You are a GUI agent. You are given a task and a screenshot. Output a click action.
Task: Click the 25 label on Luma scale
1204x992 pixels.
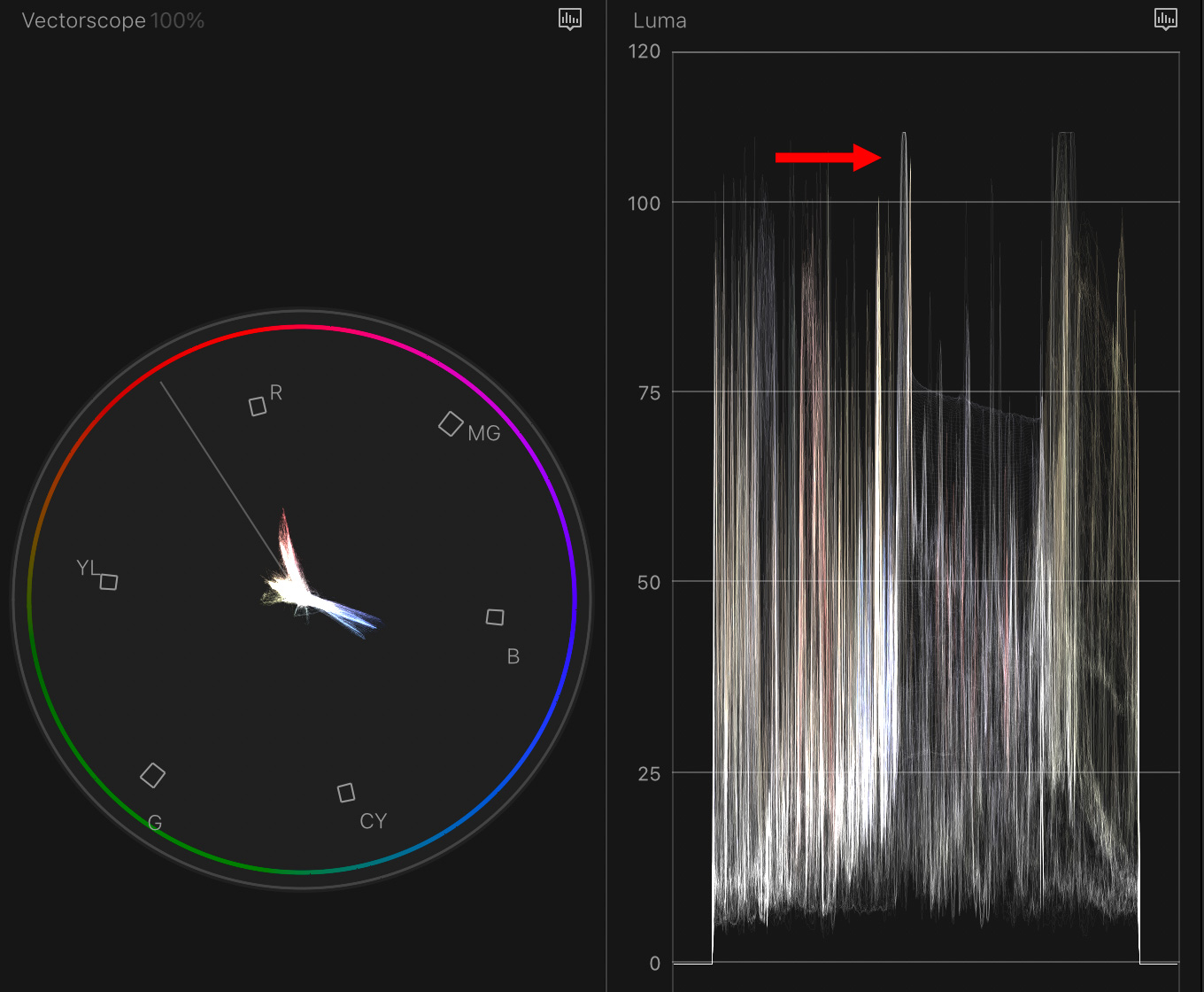[650, 774]
